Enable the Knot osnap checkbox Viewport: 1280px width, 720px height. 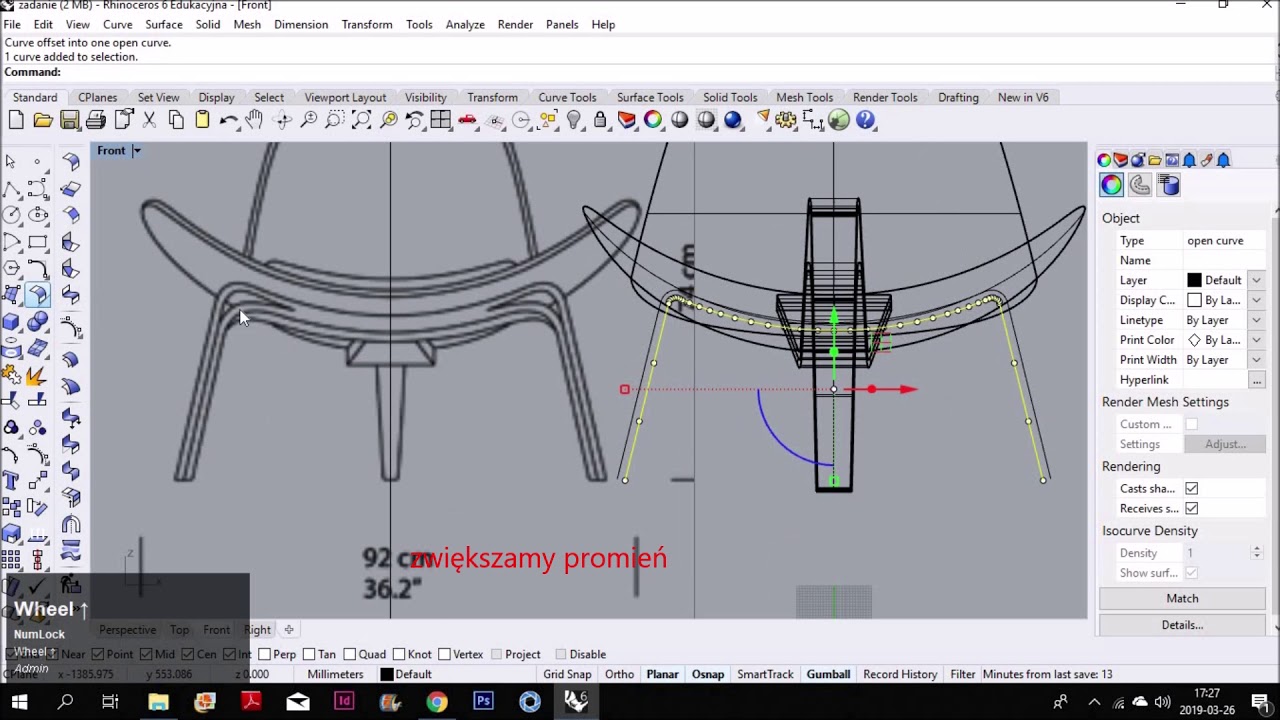click(399, 654)
